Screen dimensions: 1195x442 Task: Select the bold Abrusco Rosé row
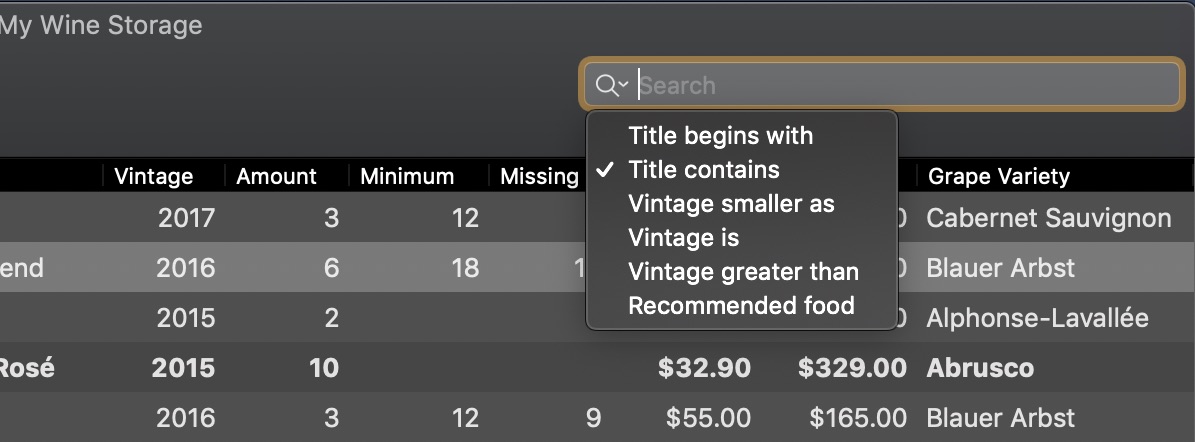pos(598,368)
